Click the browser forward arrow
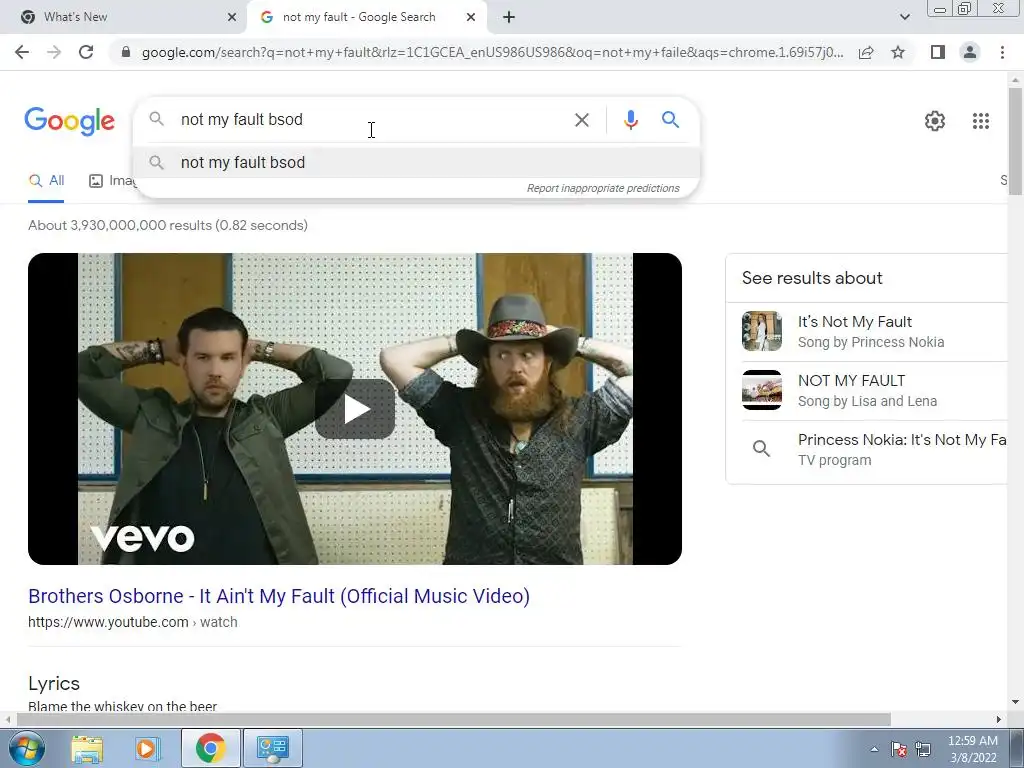 pos(54,52)
